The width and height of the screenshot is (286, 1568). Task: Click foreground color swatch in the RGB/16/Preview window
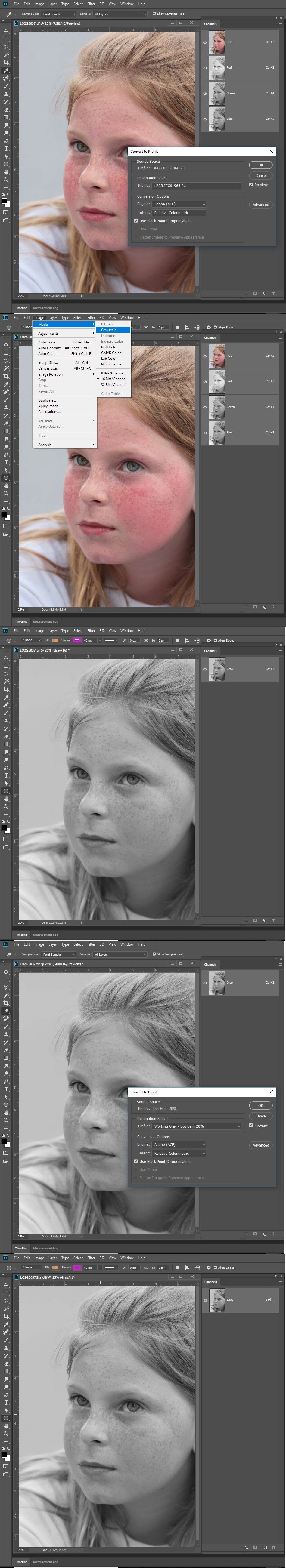point(4,200)
